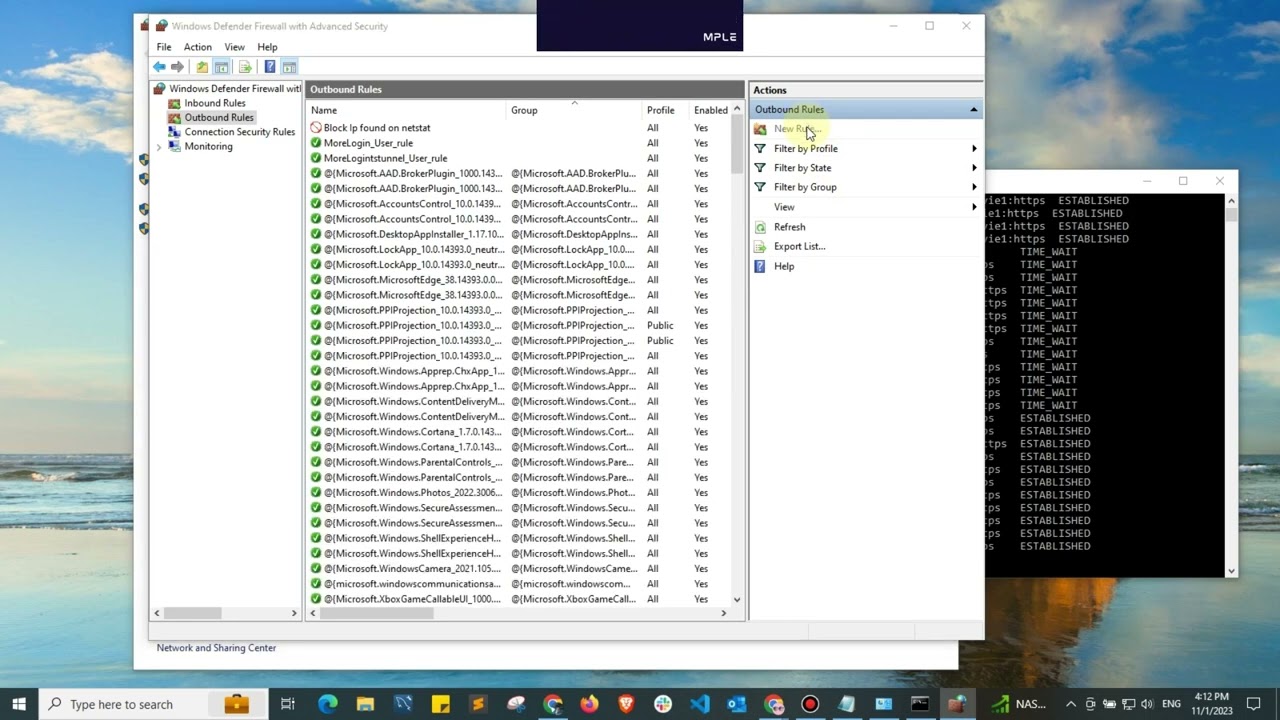
Task: Open File Explorer from the taskbar
Action: (x=365, y=704)
